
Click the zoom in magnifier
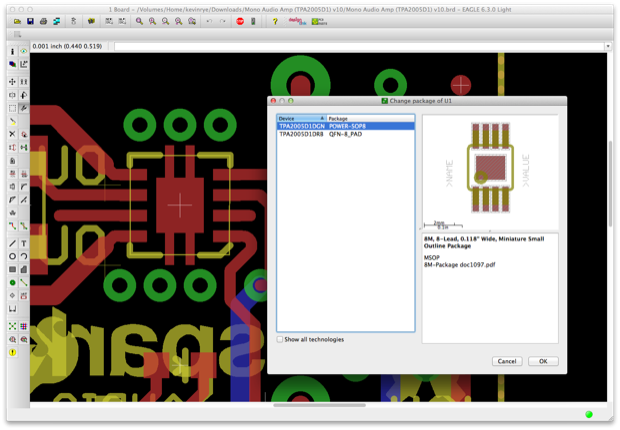[152, 21]
